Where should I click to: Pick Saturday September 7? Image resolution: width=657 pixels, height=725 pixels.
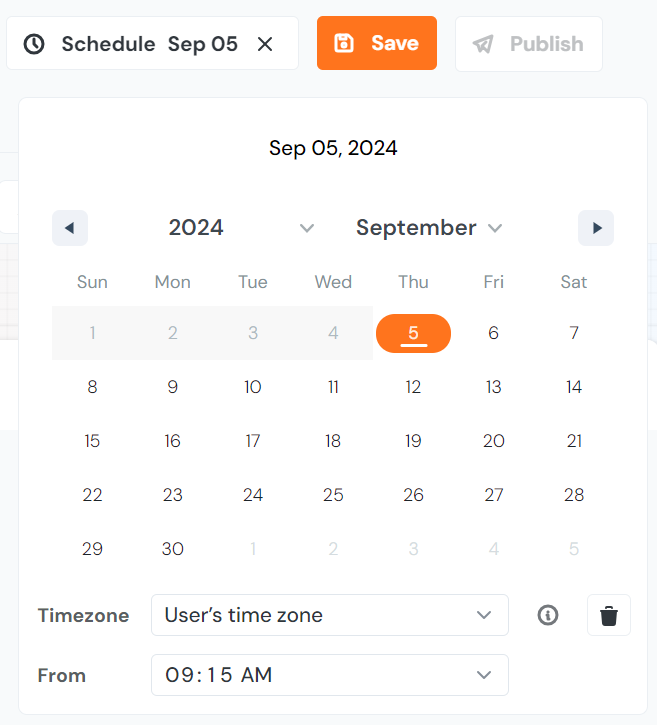[574, 333]
